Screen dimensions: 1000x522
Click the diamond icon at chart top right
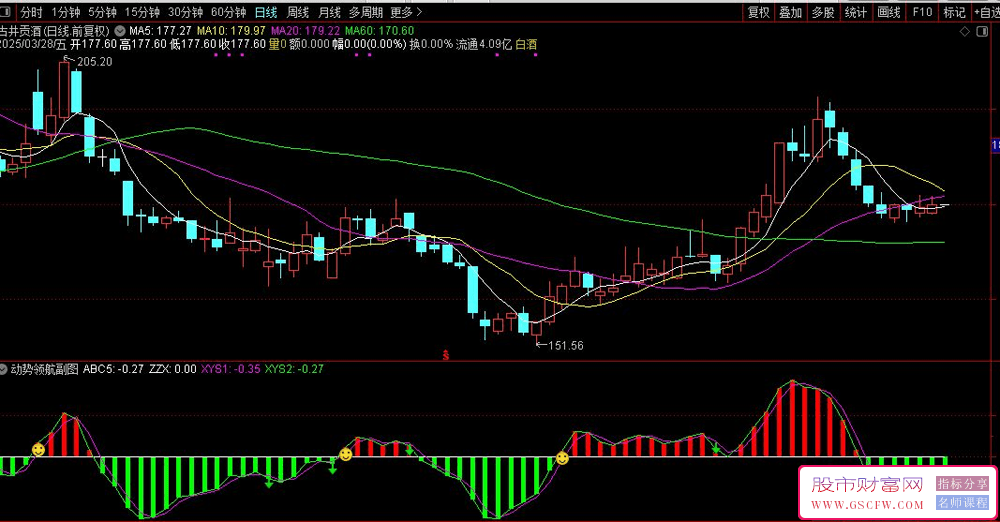[965, 31]
